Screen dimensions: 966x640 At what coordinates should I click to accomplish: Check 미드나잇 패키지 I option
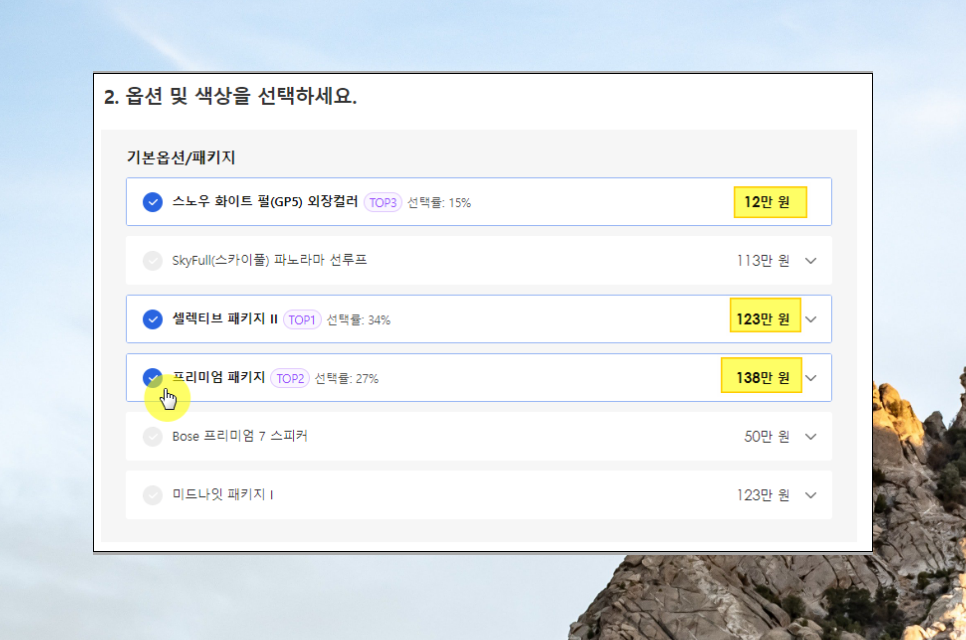coord(152,495)
